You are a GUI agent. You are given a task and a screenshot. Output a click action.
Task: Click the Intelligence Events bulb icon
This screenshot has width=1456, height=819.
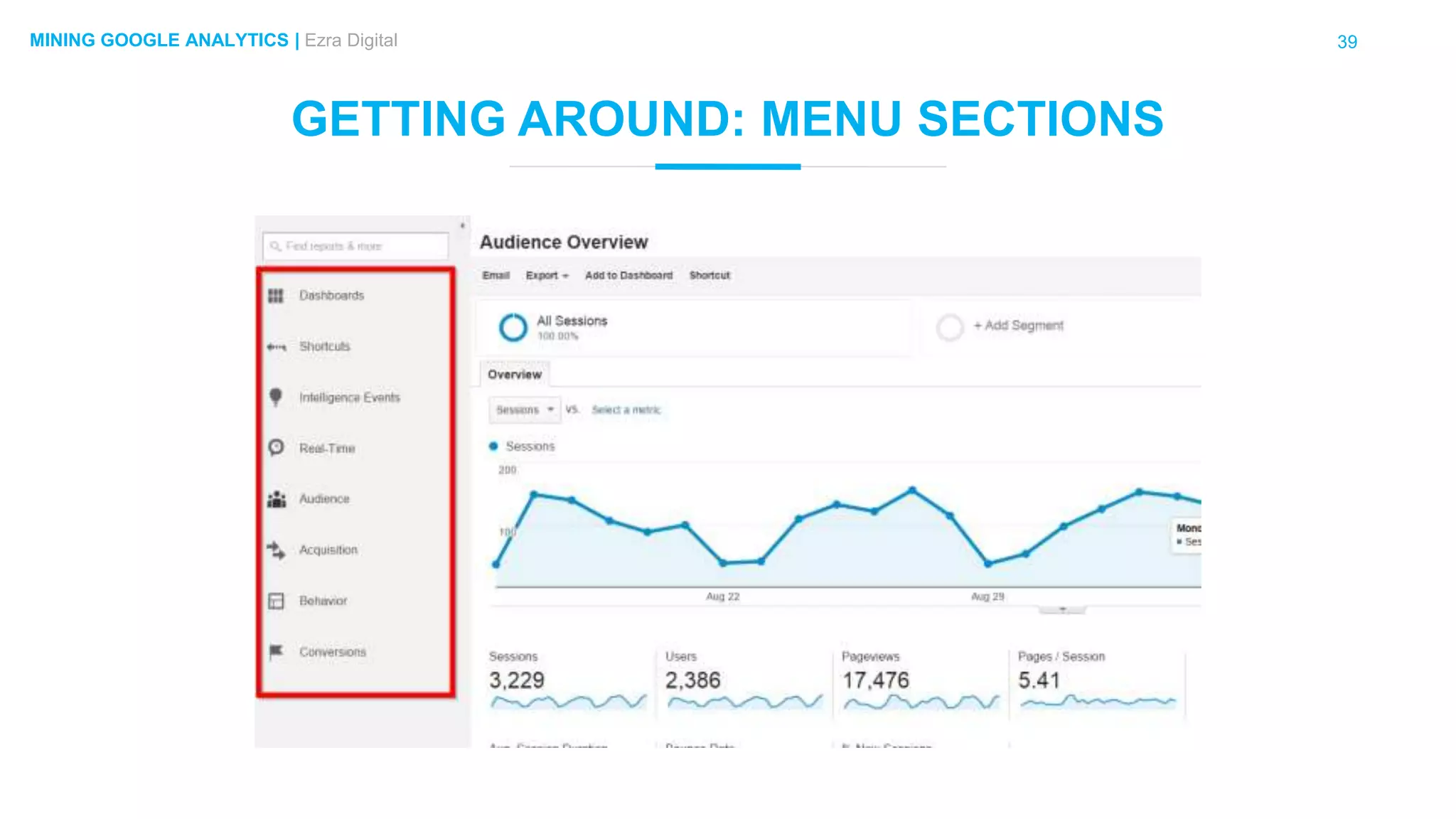pyautogui.click(x=276, y=397)
